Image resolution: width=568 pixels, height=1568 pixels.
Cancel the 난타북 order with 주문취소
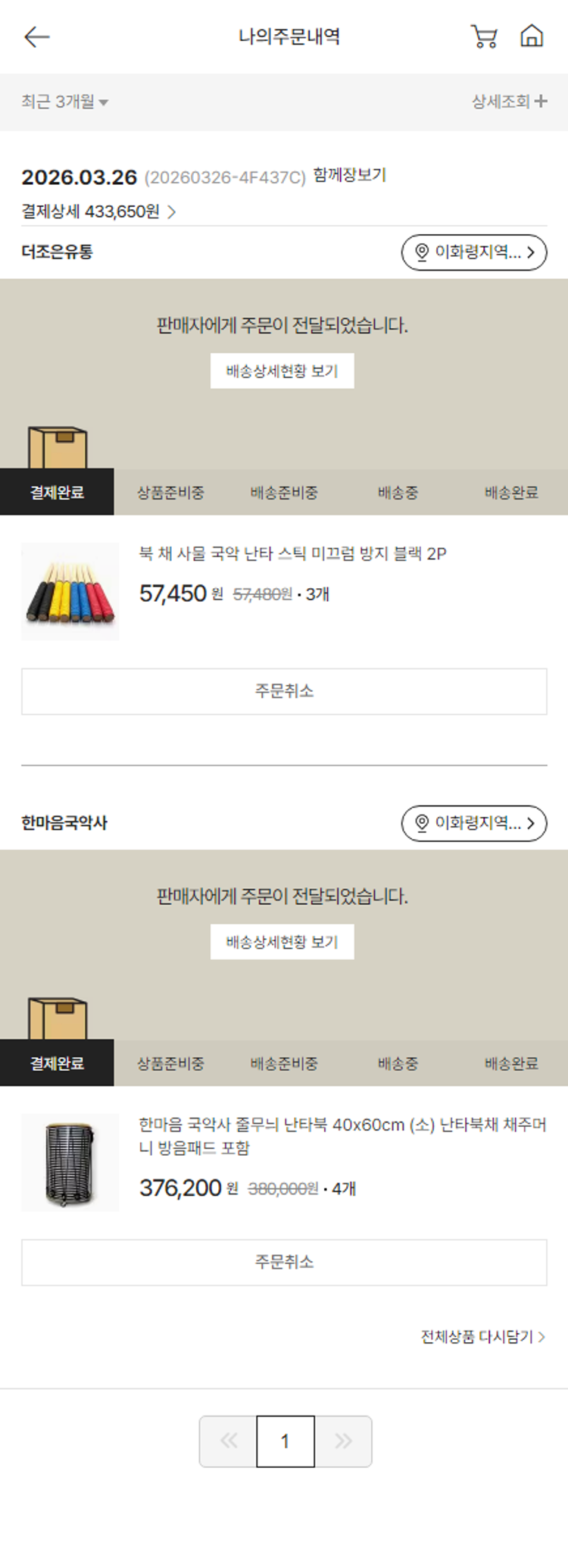click(x=284, y=1262)
